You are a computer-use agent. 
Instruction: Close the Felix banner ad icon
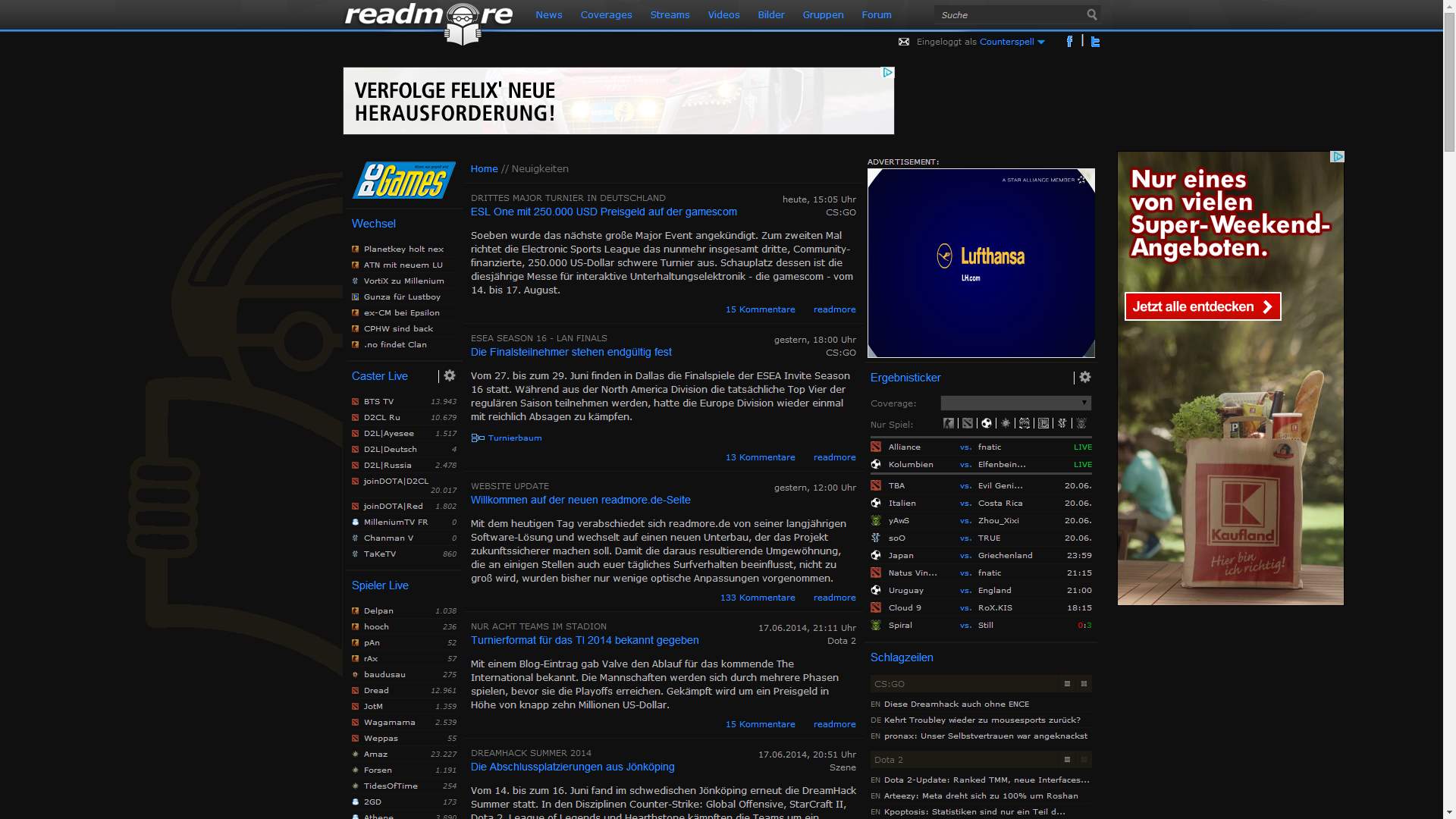887,73
